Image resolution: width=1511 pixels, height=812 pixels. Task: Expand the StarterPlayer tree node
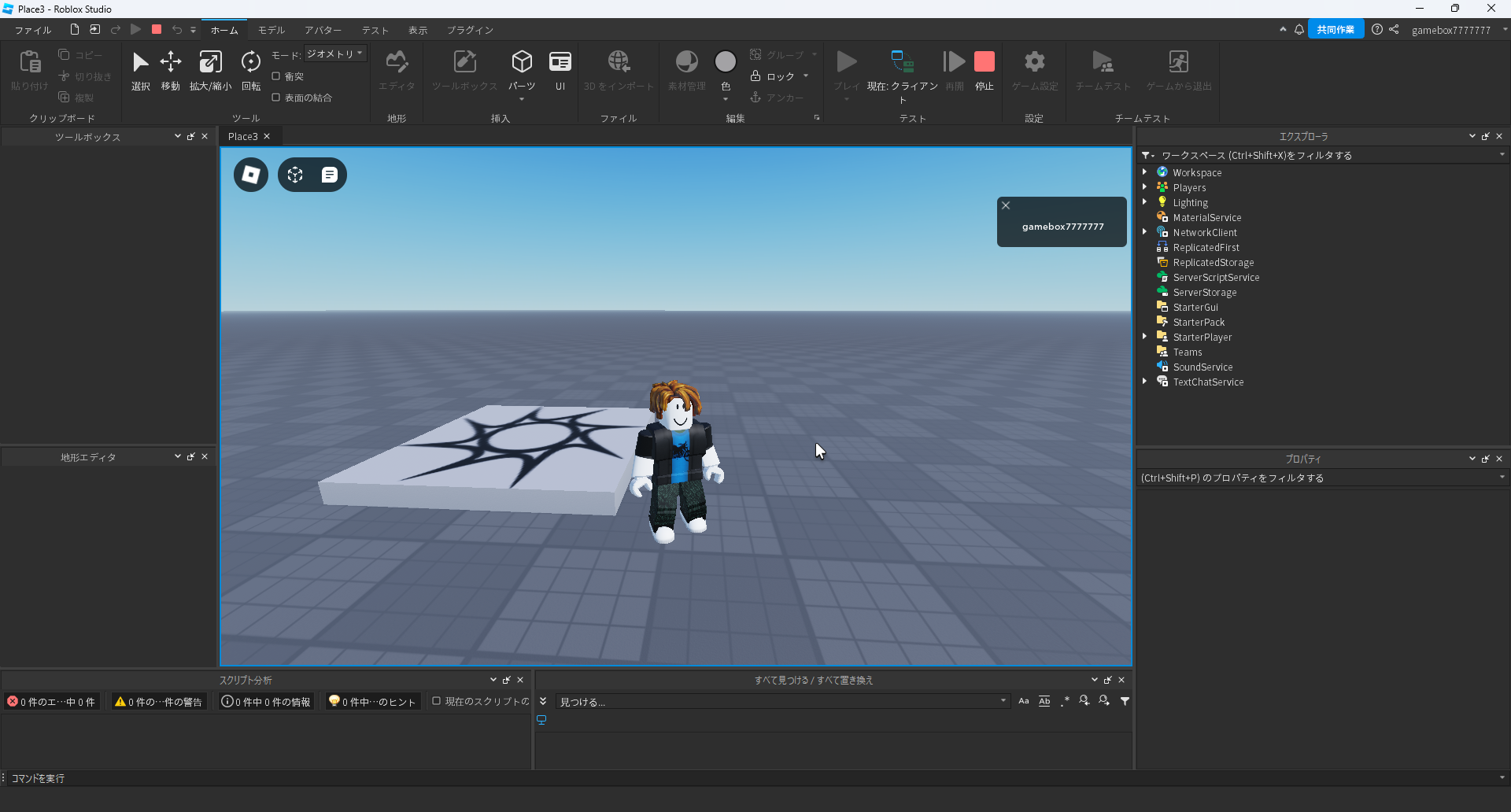[1145, 337]
